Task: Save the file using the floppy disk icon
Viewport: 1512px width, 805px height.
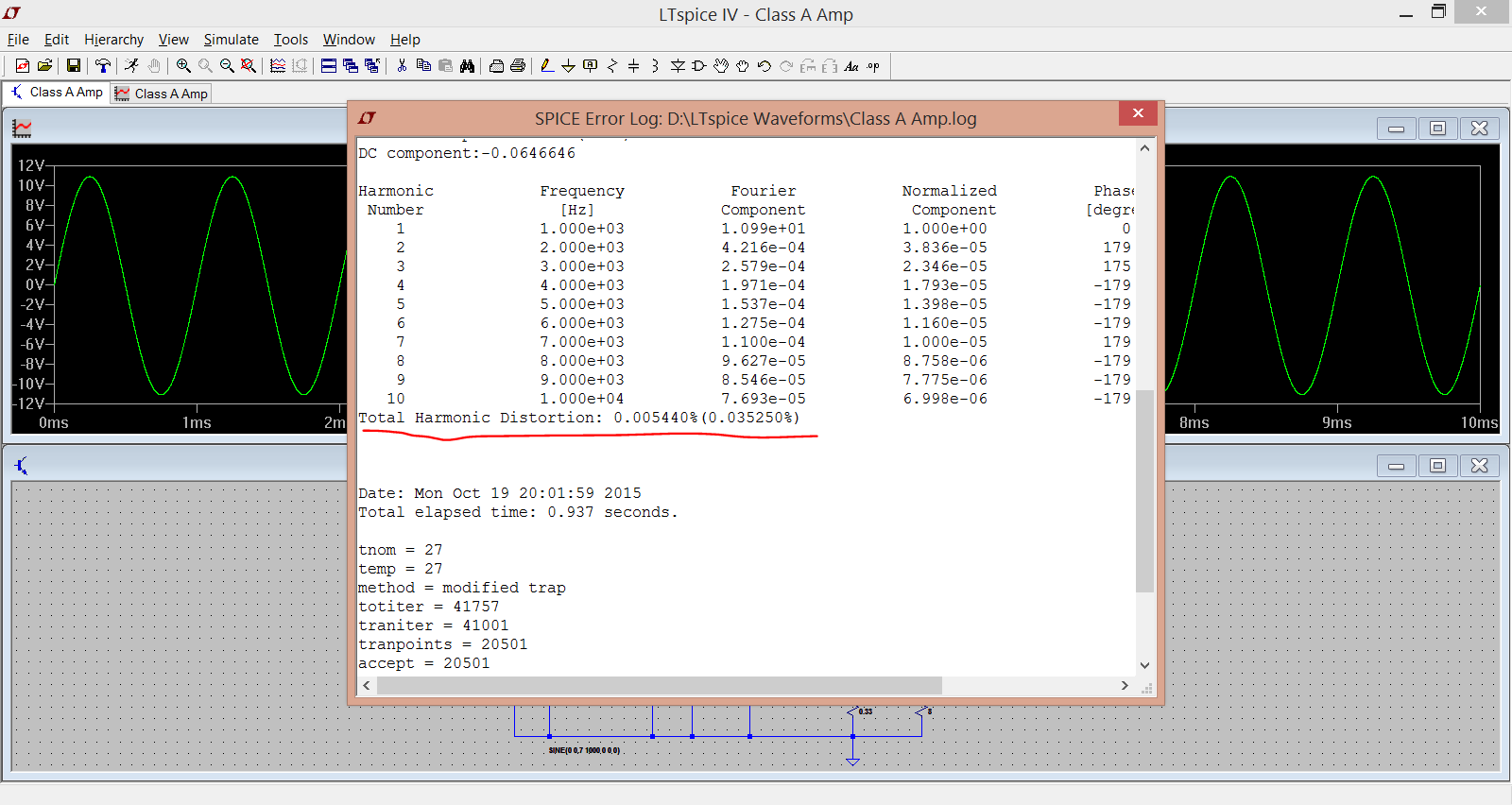Action: (73, 65)
